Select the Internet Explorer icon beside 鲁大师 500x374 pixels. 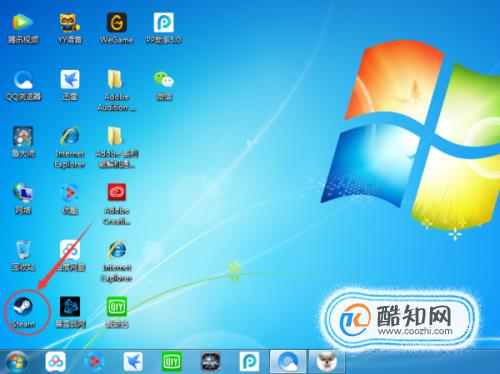point(70,147)
